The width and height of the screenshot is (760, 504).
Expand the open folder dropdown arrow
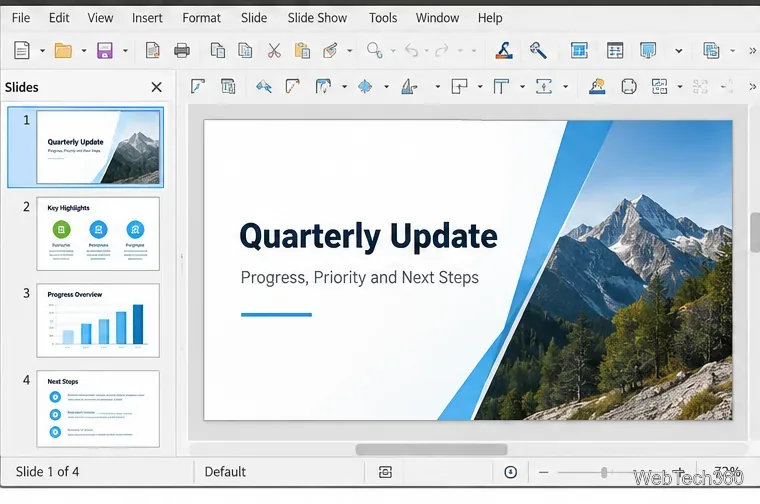84,50
